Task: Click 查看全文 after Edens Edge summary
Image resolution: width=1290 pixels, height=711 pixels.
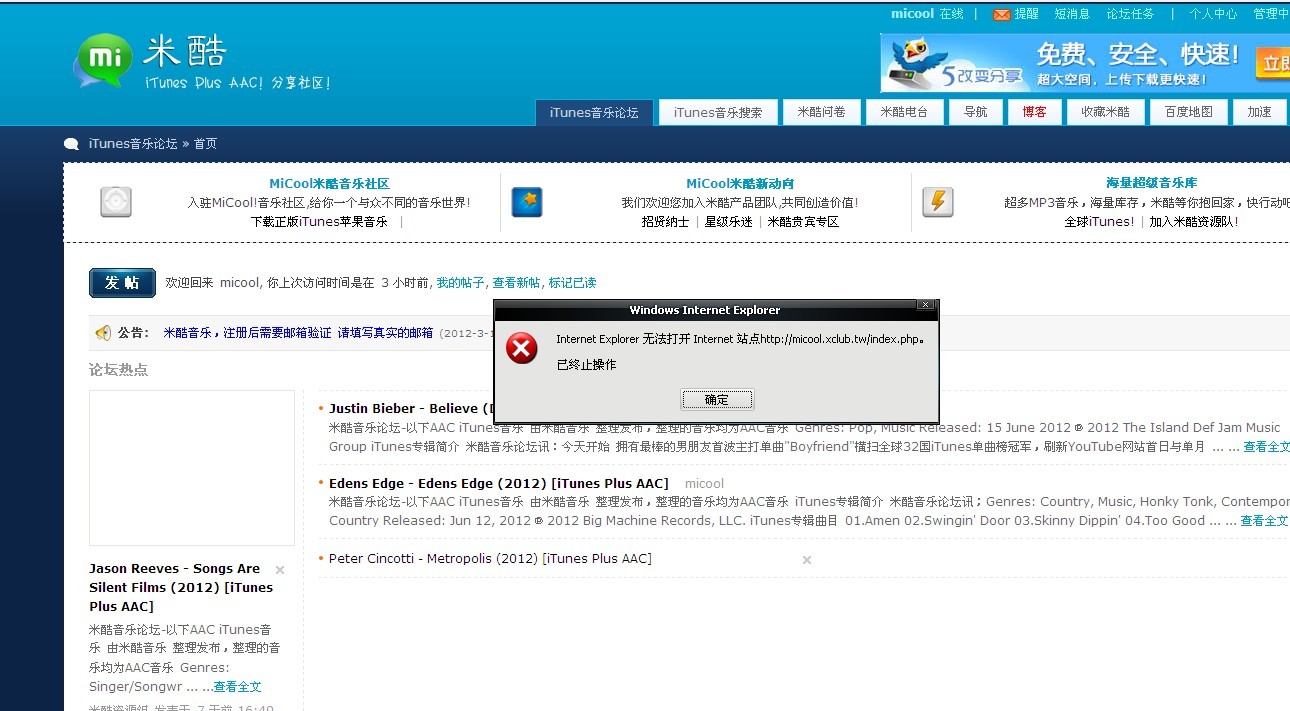Action: [1265, 521]
